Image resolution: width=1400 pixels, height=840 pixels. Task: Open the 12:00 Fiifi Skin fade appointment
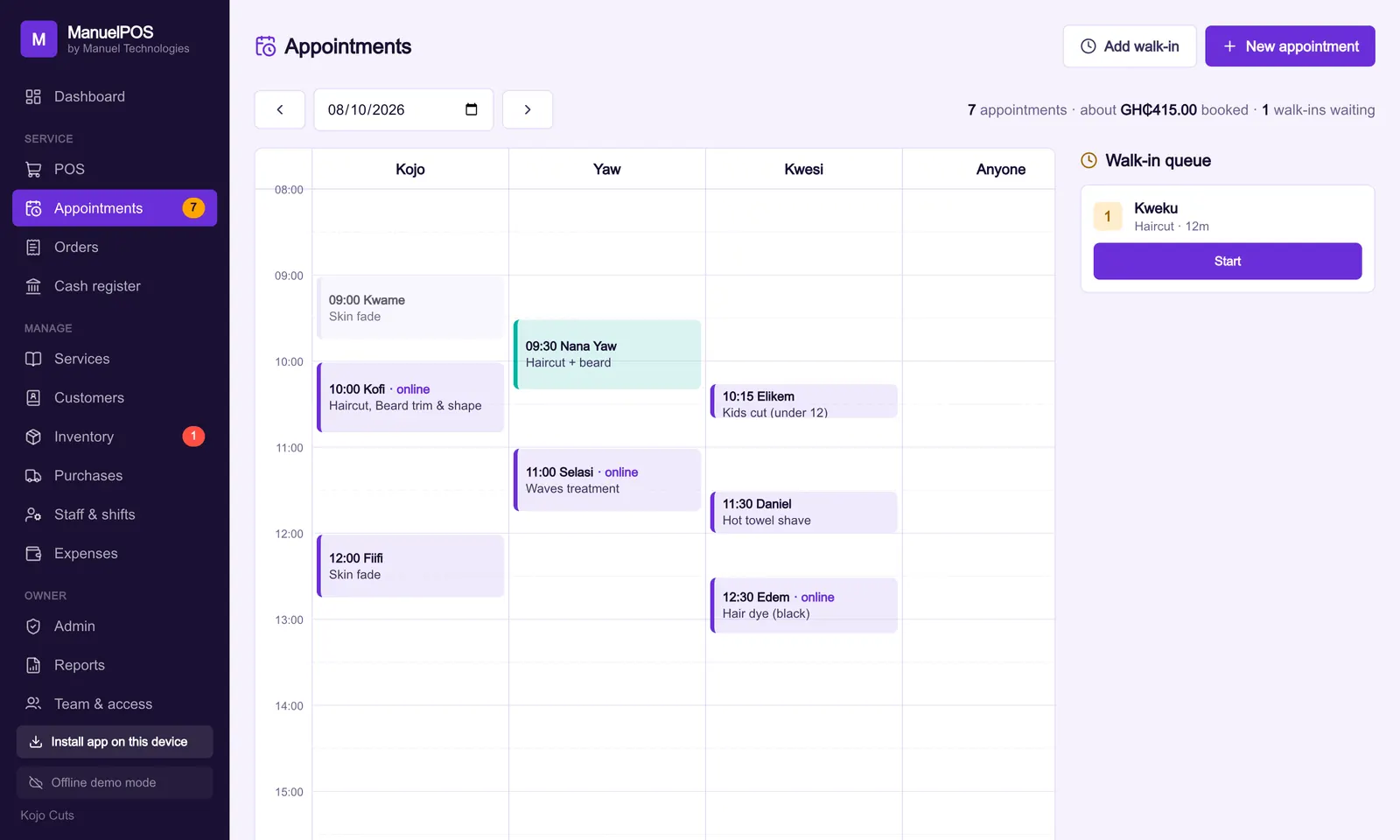click(x=410, y=566)
